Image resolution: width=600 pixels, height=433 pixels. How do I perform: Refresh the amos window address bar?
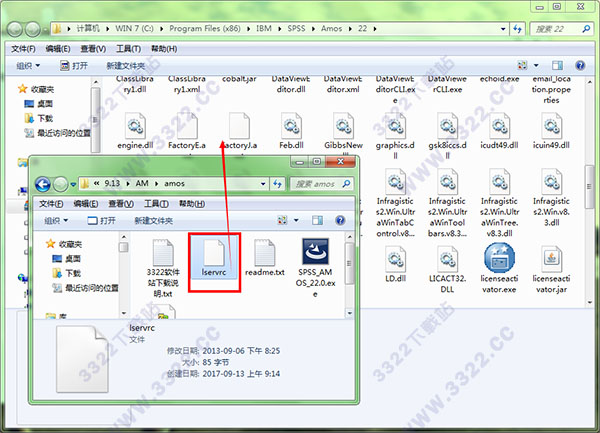pos(278,184)
